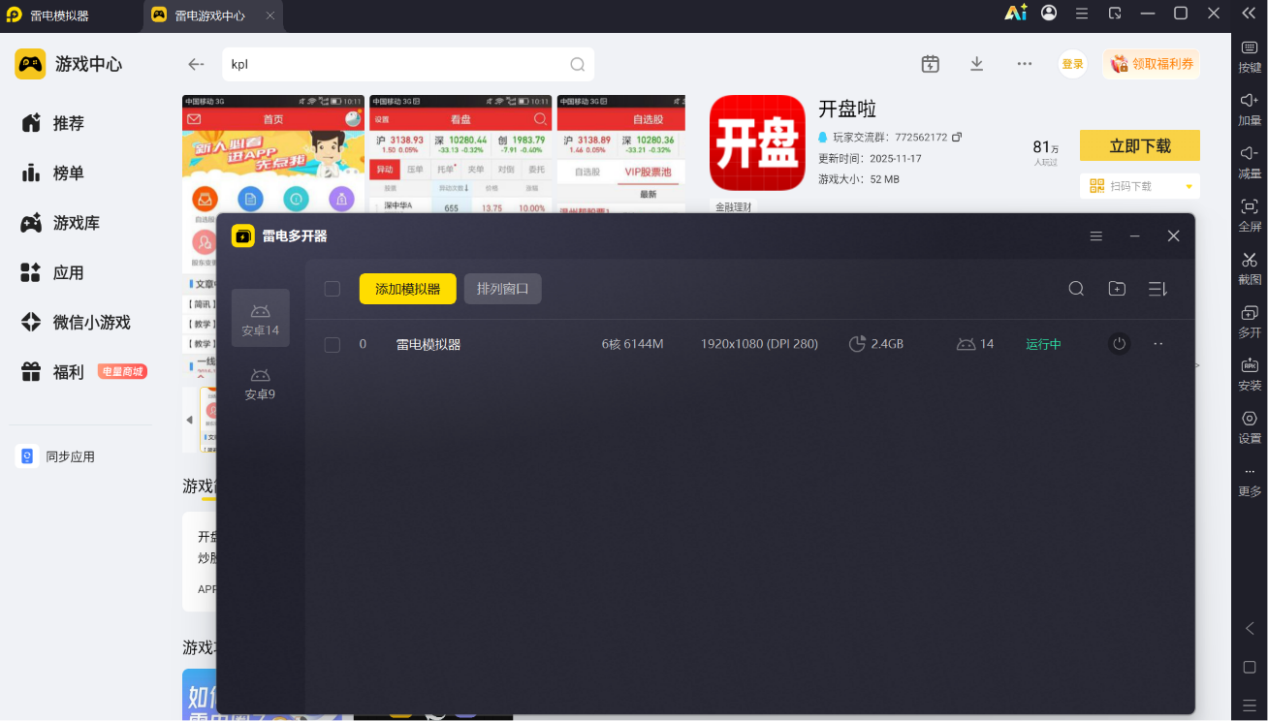Click the 添加模拟器 button
Viewport: 1268px width, 721px height.
coord(408,289)
